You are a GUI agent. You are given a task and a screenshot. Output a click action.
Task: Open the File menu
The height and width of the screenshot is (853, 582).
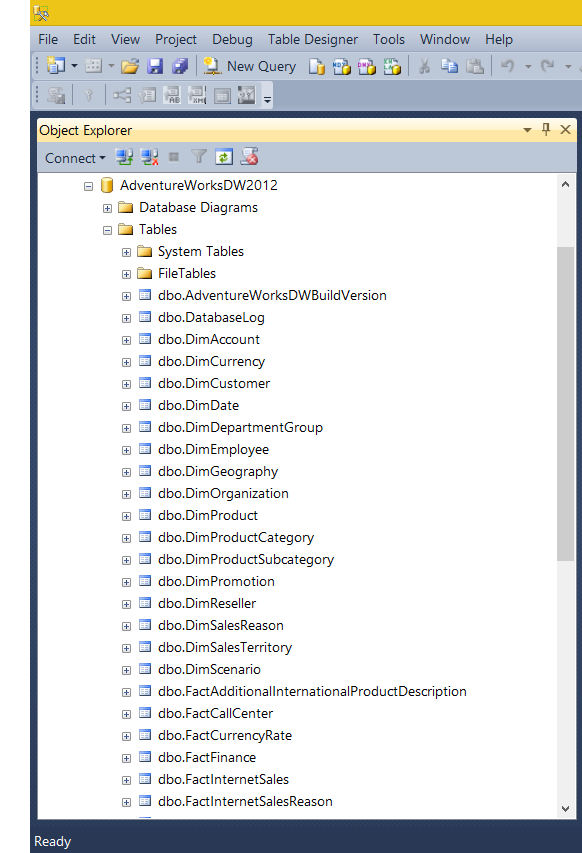pos(48,40)
